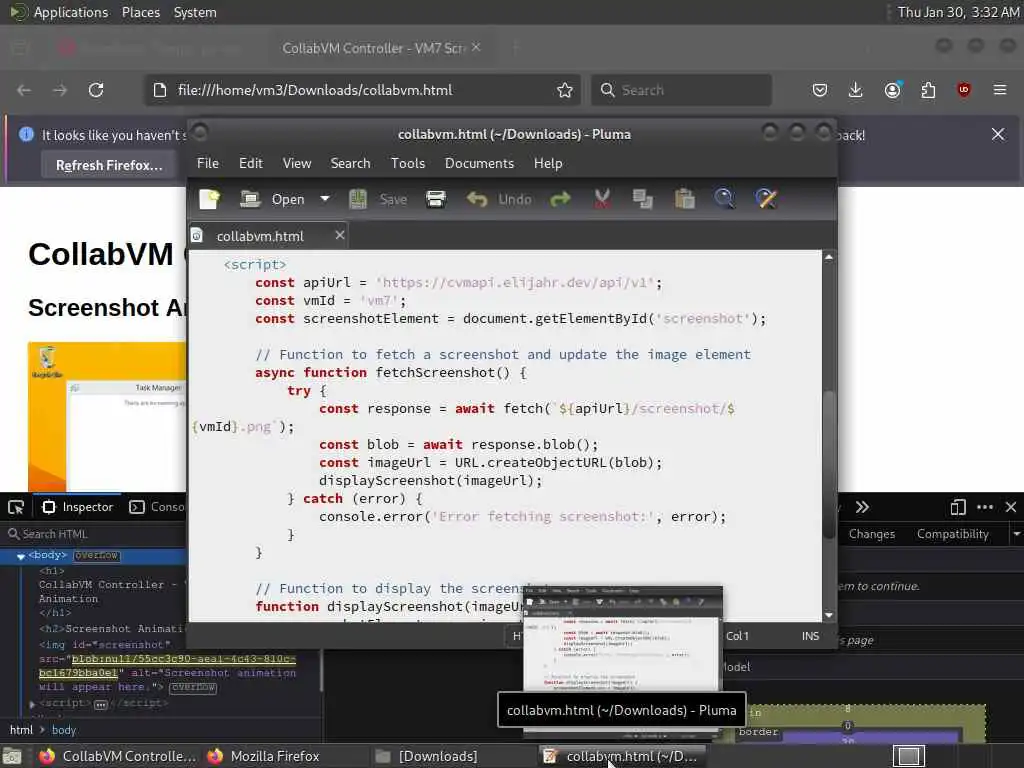Click the Redo arrow icon in Pluma

560,199
